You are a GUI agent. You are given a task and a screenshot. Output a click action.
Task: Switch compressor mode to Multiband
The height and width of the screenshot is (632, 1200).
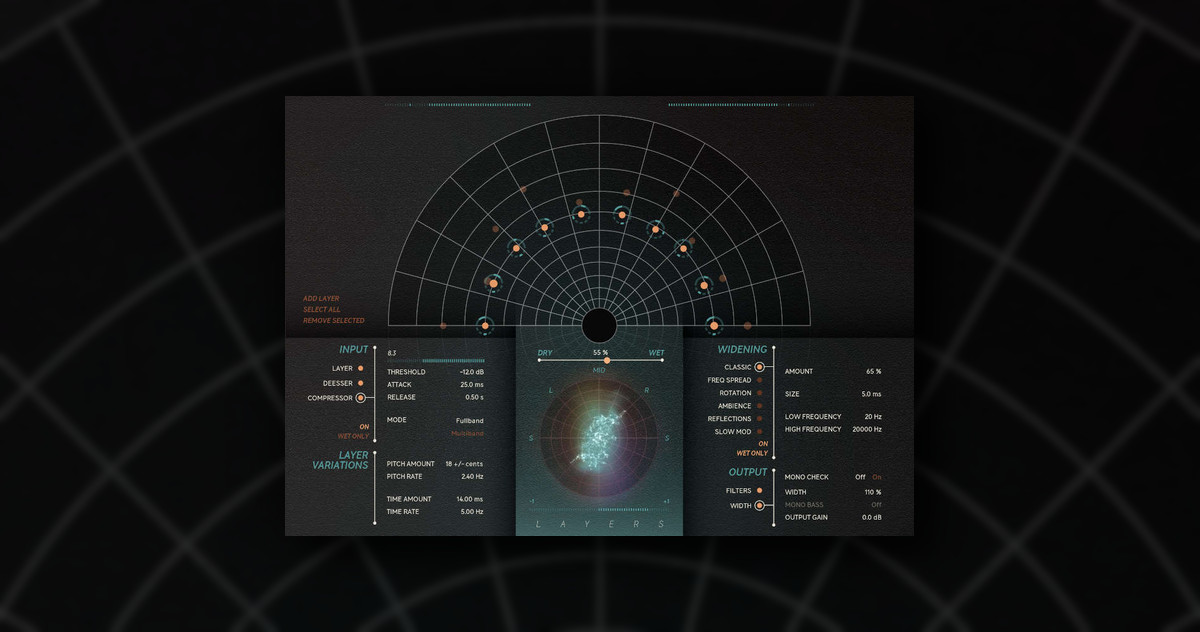[x=469, y=433]
